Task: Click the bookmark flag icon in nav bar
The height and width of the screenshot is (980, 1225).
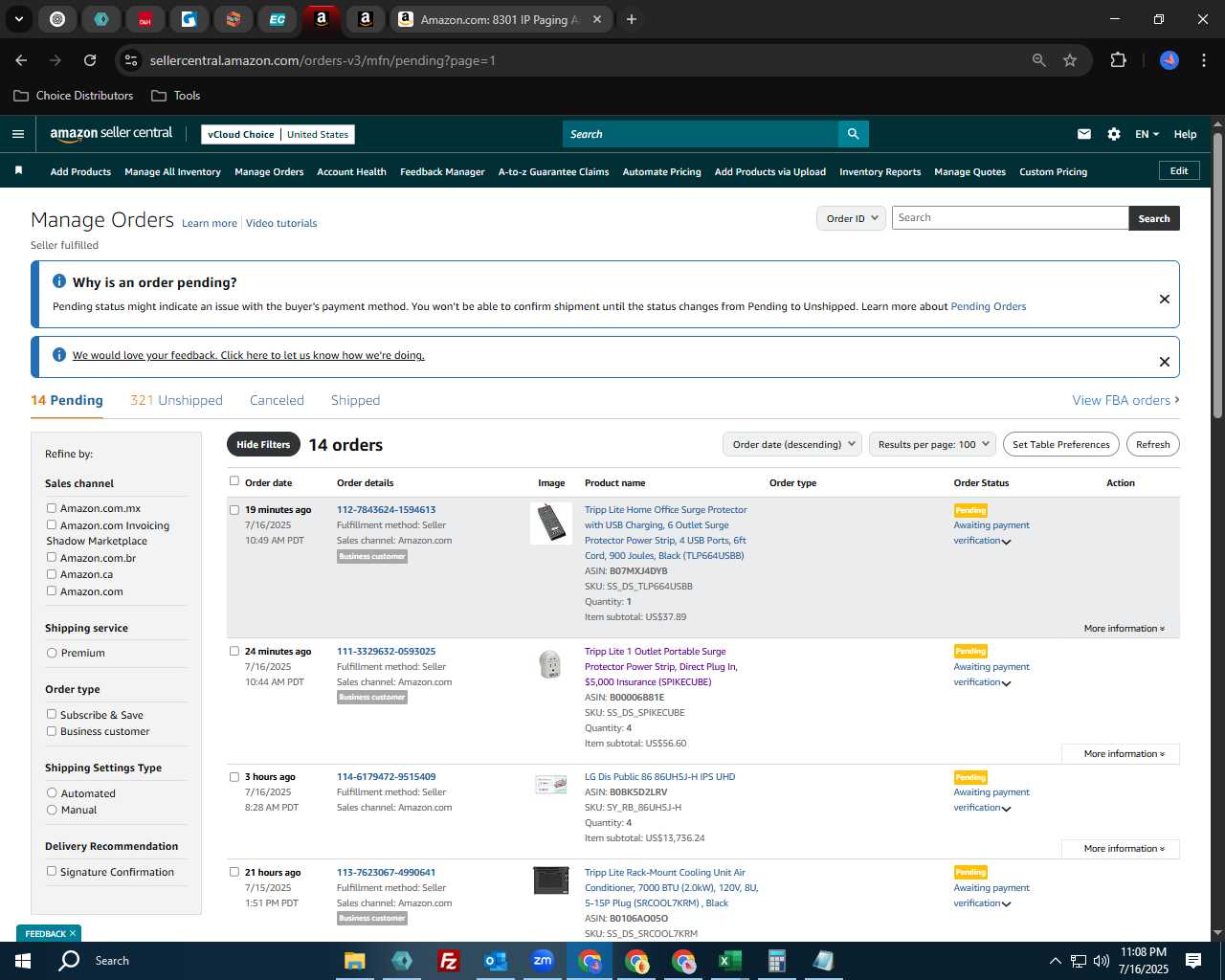Action: pyautogui.click(x=18, y=170)
